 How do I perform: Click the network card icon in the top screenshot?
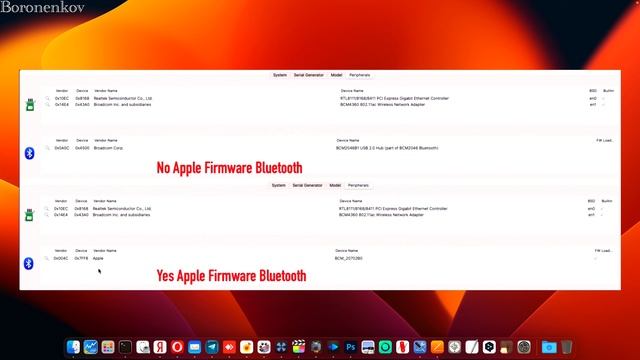pos(30,104)
